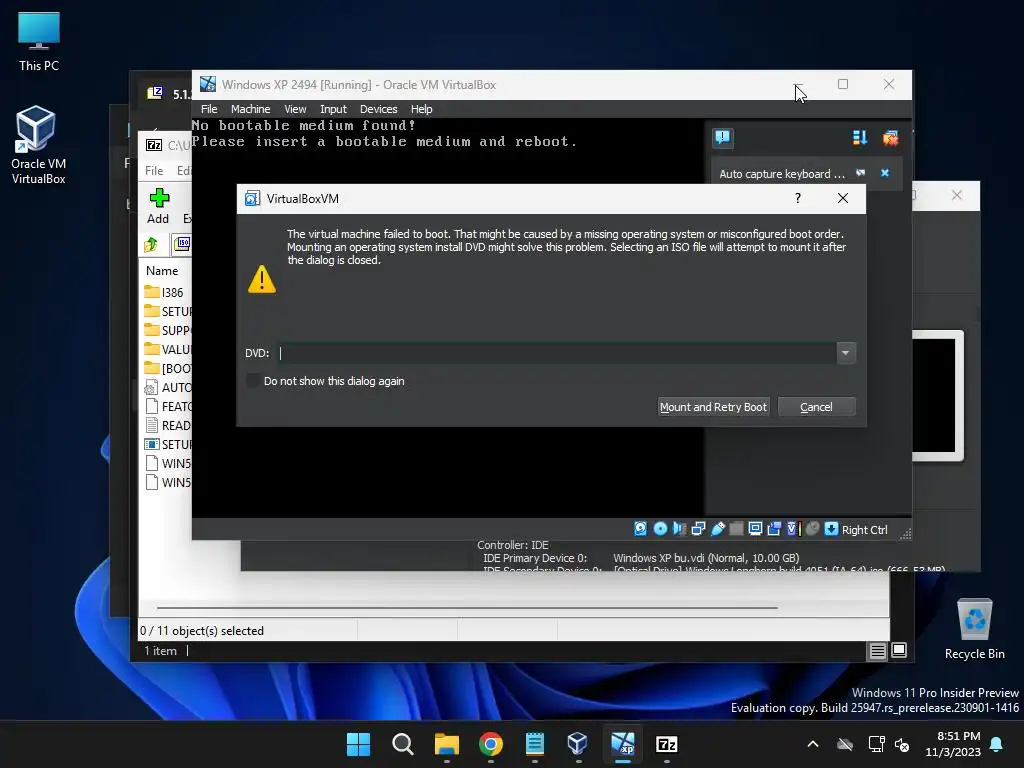This screenshot has height=768, width=1024.
Task: Click the recording indicator icon in VM status bar
Action: tap(774, 529)
